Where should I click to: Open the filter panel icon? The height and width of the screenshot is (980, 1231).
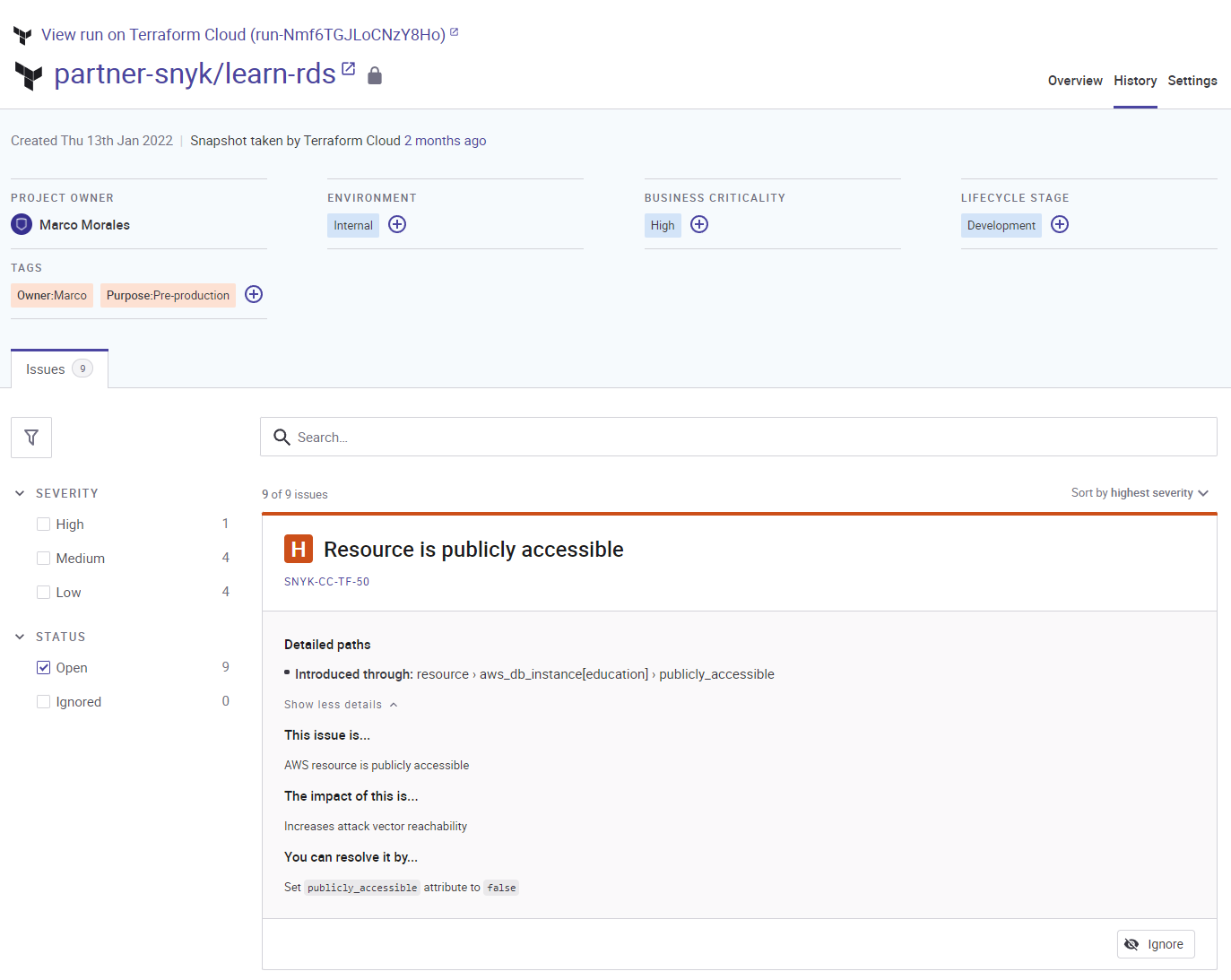coord(30,437)
